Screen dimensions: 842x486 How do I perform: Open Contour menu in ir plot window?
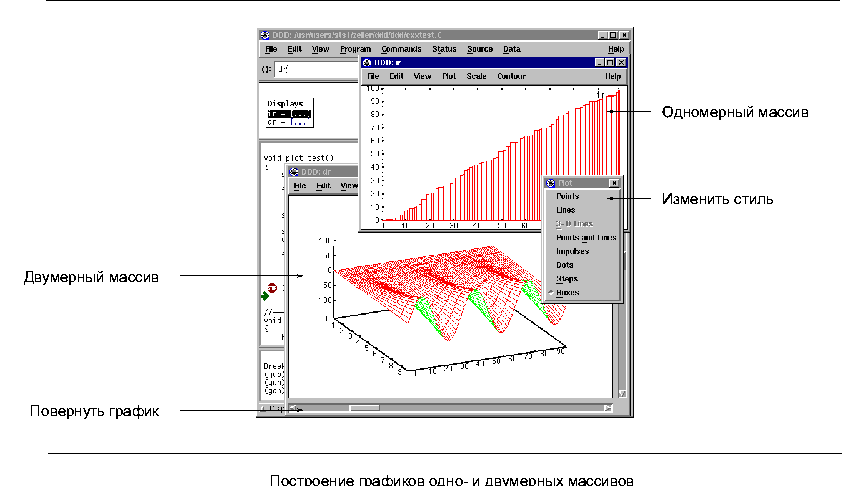(x=511, y=76)
